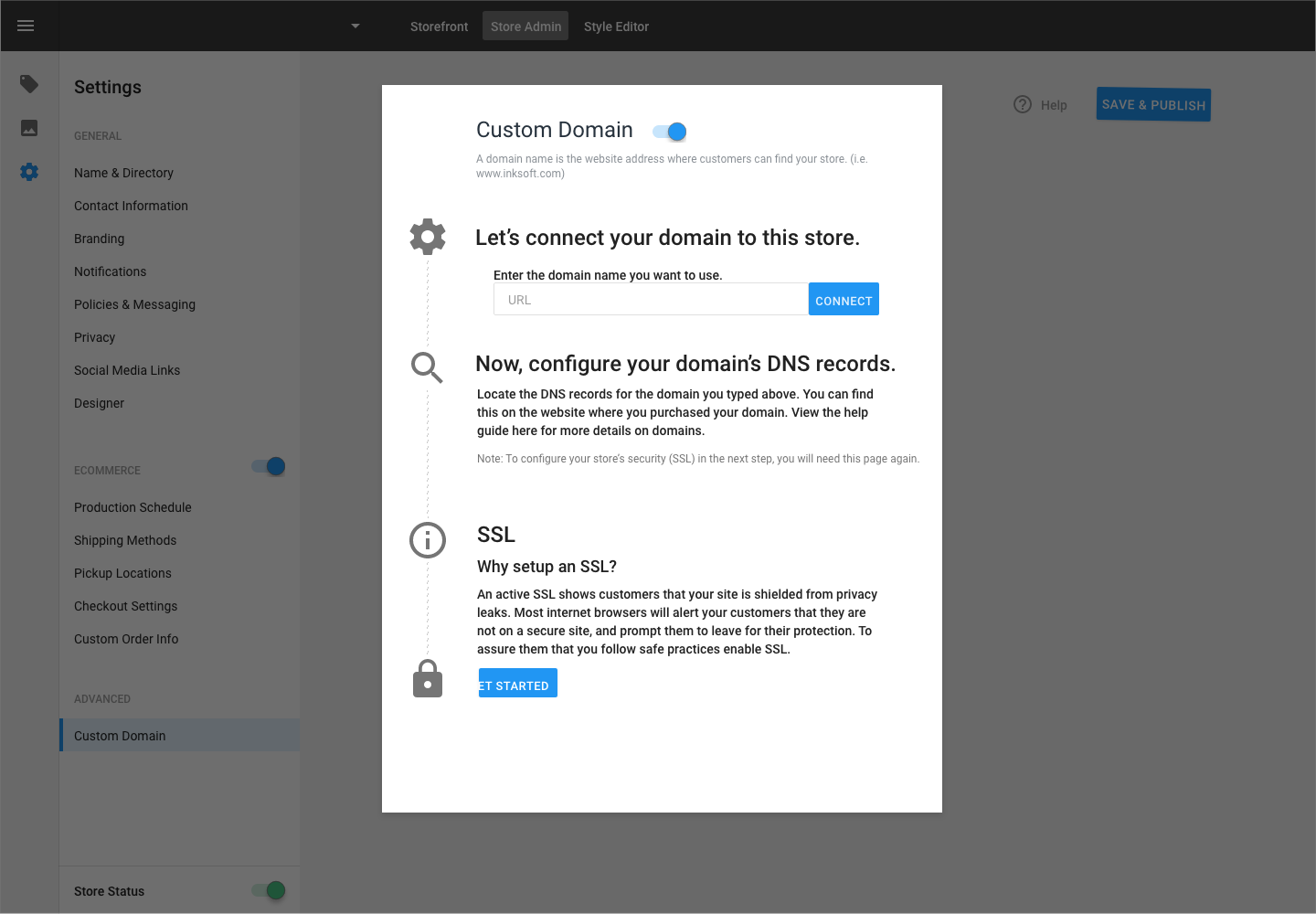Open Help via the question mark icon
1316x914 pixels.
point(1022,104)
